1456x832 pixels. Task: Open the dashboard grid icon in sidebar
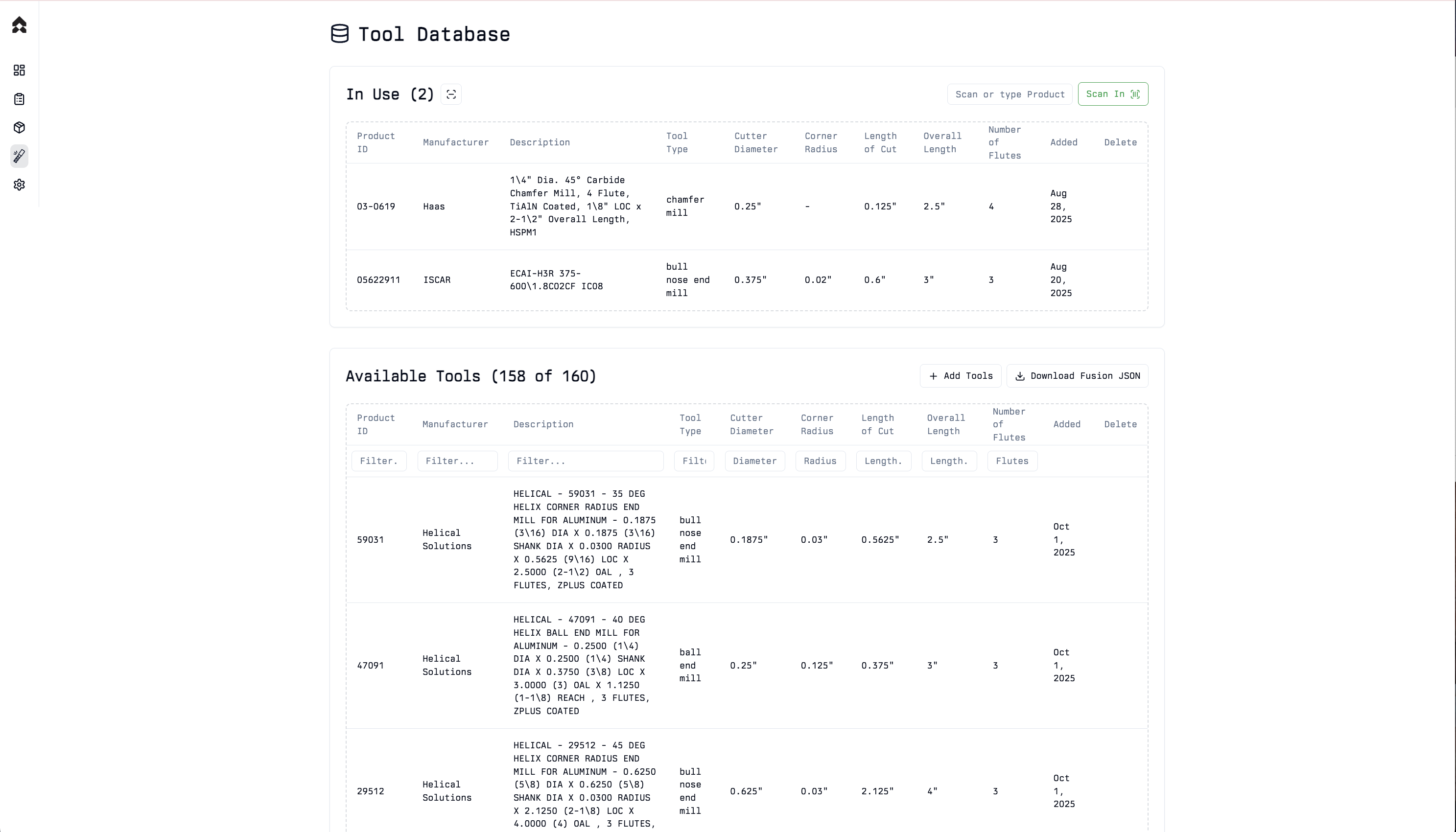[x=20, y=70]
